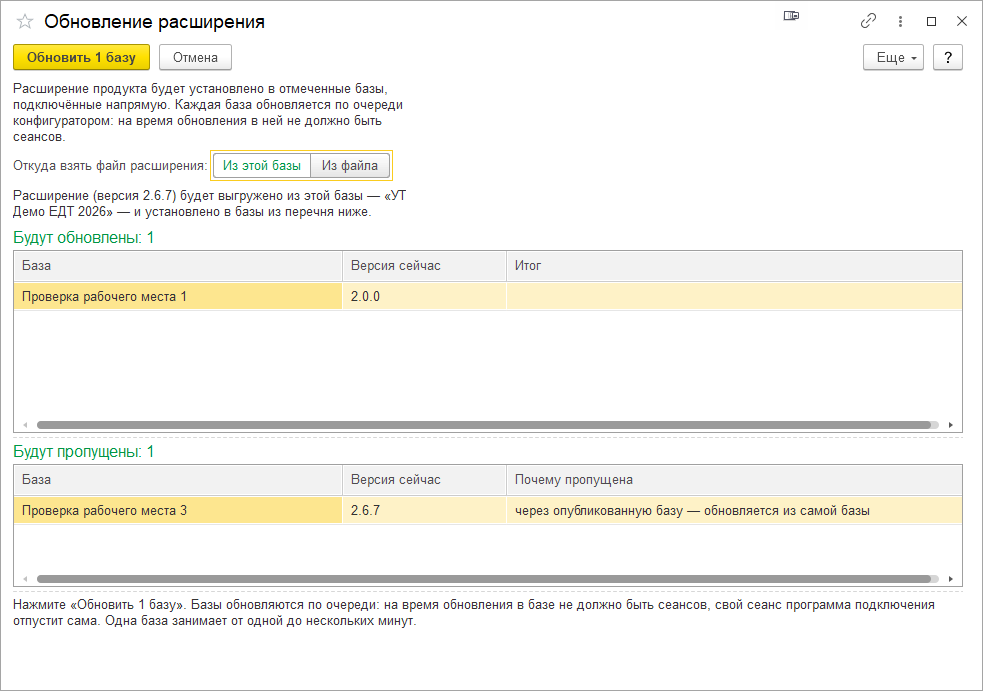Viewport: 983px width, 691px height.
Task: Select version cell 2.6.7
Action: tap(424, 510)
